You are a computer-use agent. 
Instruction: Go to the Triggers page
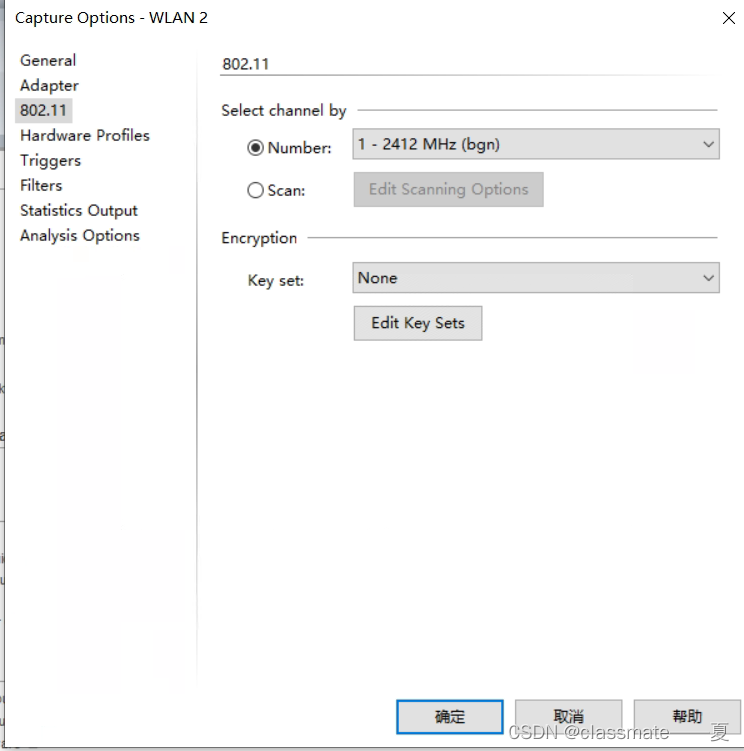pos(50,160)
